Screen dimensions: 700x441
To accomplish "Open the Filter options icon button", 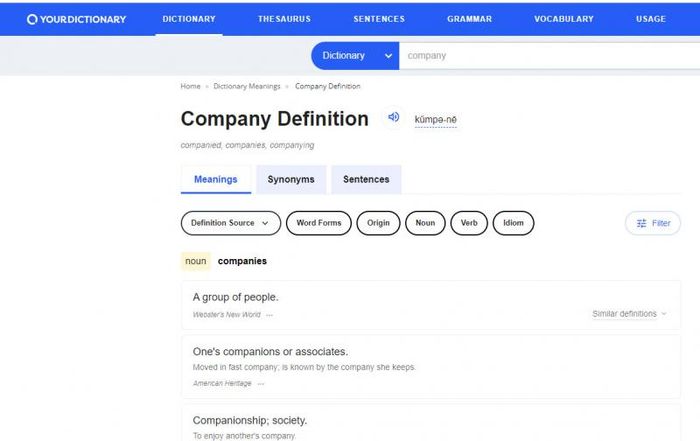I will (653, 223).
